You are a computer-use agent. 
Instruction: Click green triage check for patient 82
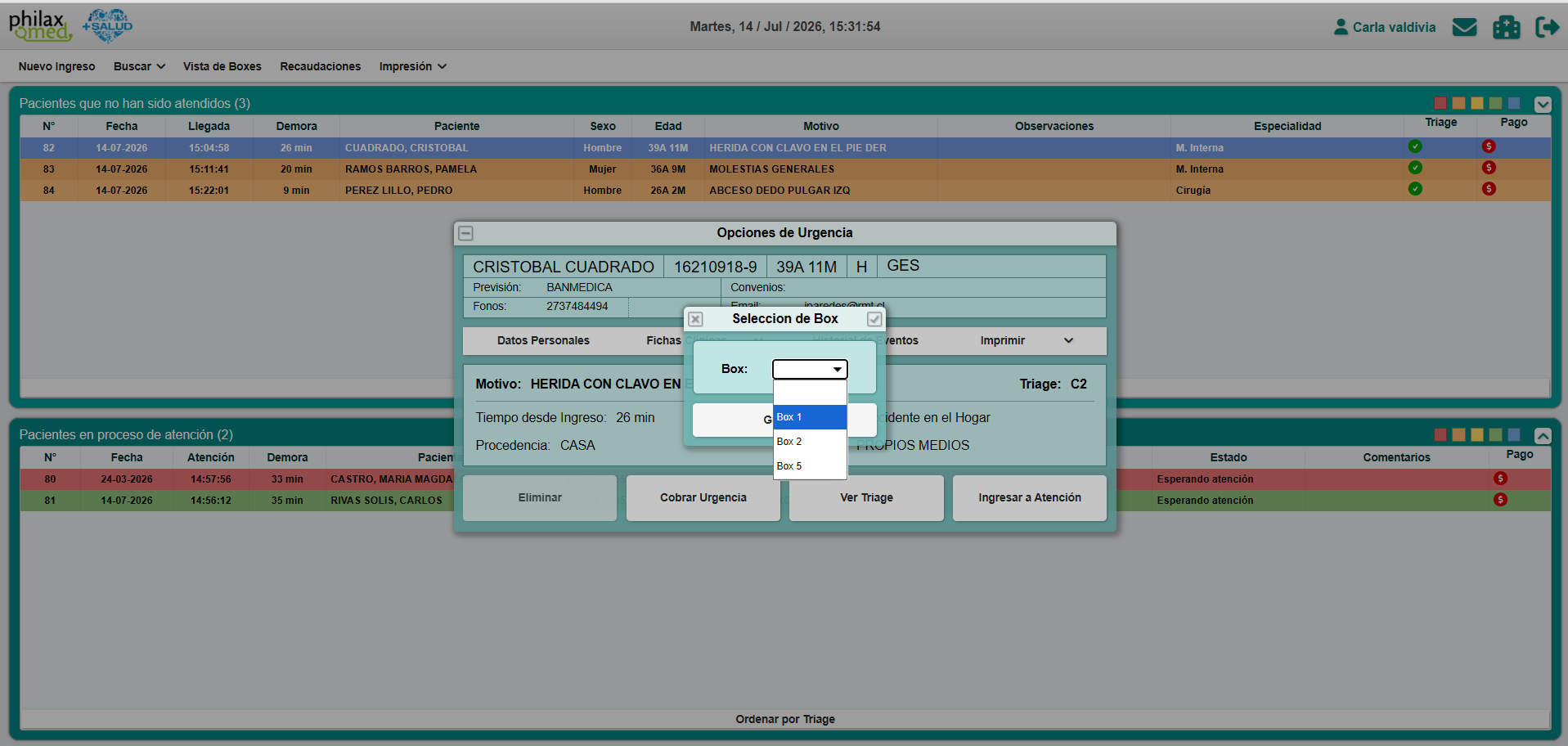click(1415, 146)
